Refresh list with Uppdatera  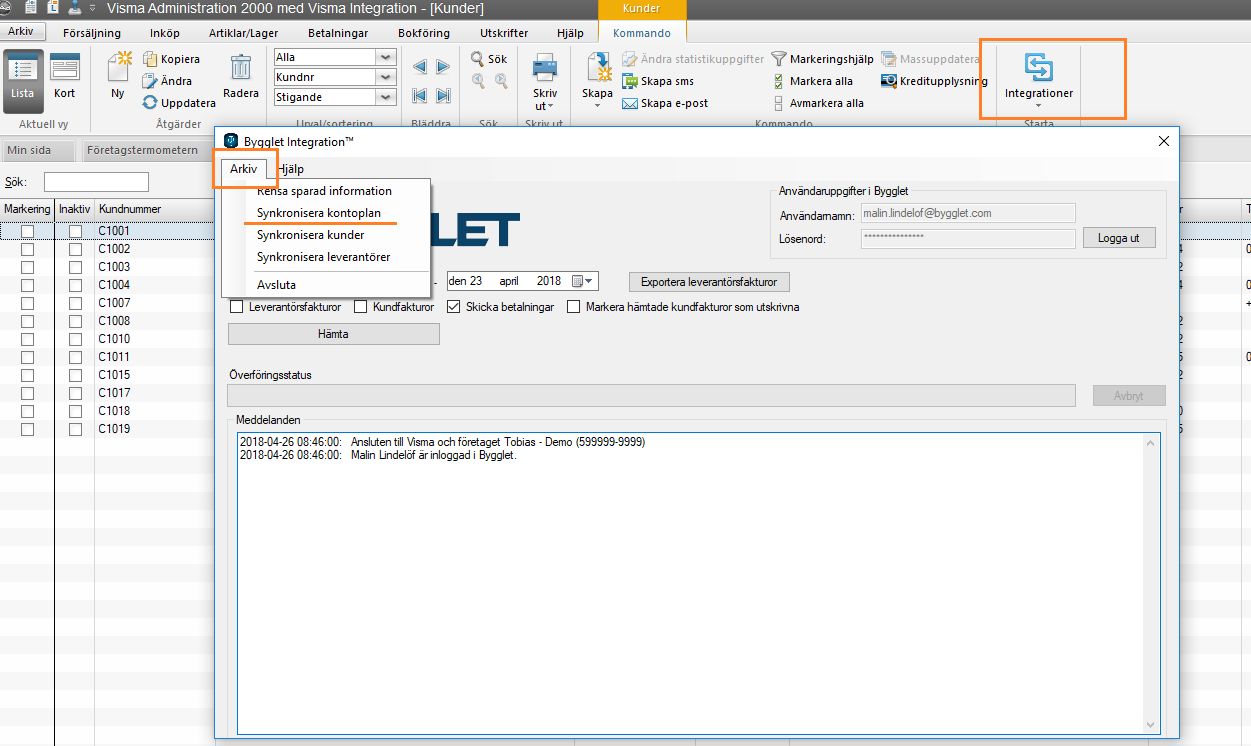click(179, 103)
